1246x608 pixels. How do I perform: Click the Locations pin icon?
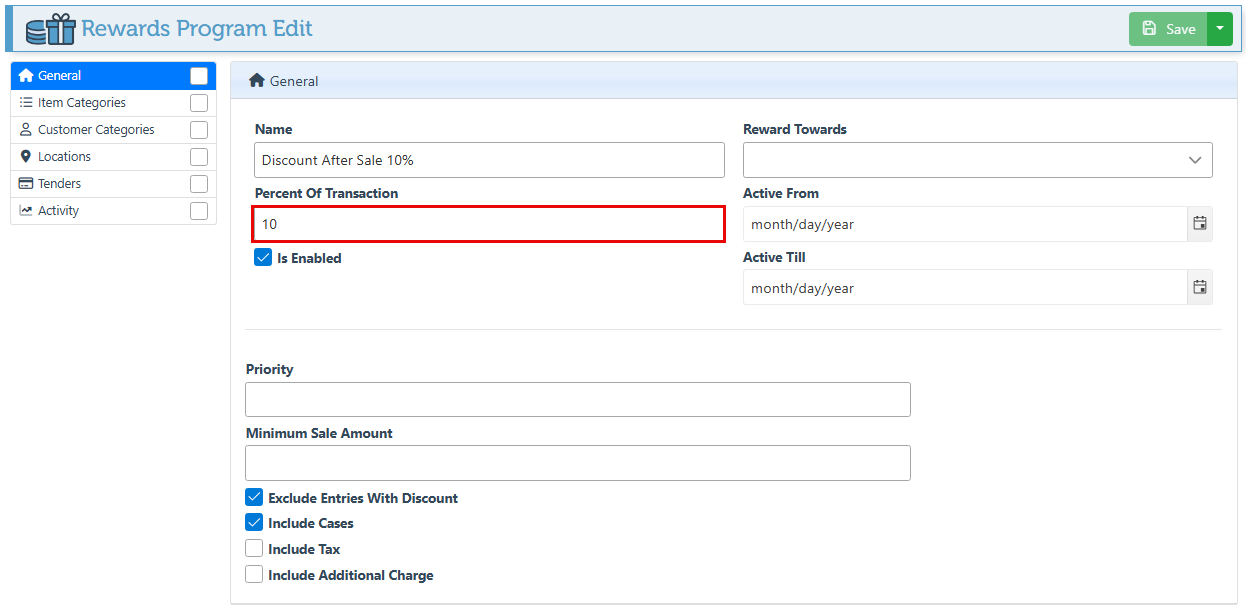click(x=26, y=156)
